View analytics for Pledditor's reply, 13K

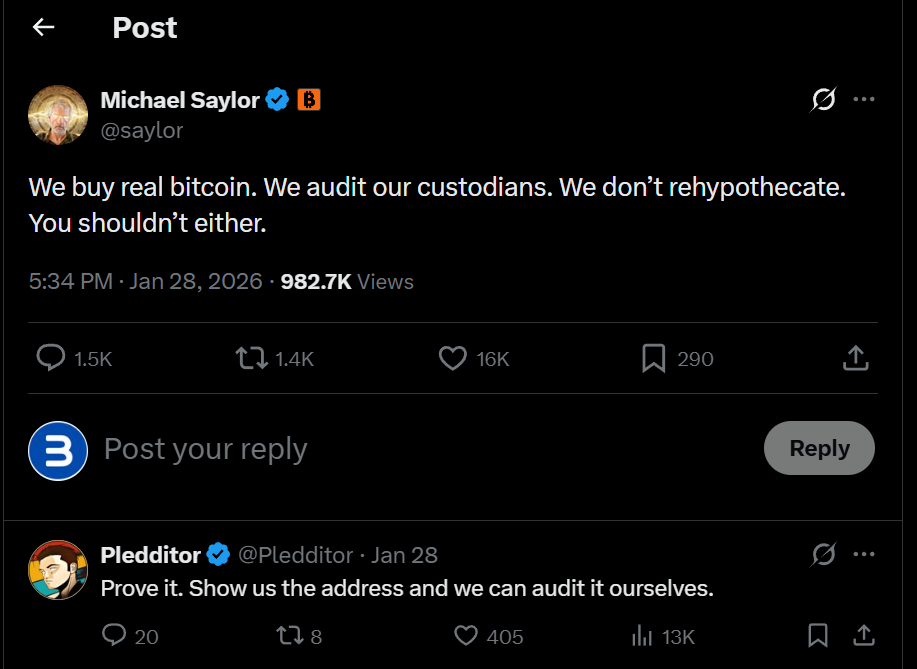point(640,635)
